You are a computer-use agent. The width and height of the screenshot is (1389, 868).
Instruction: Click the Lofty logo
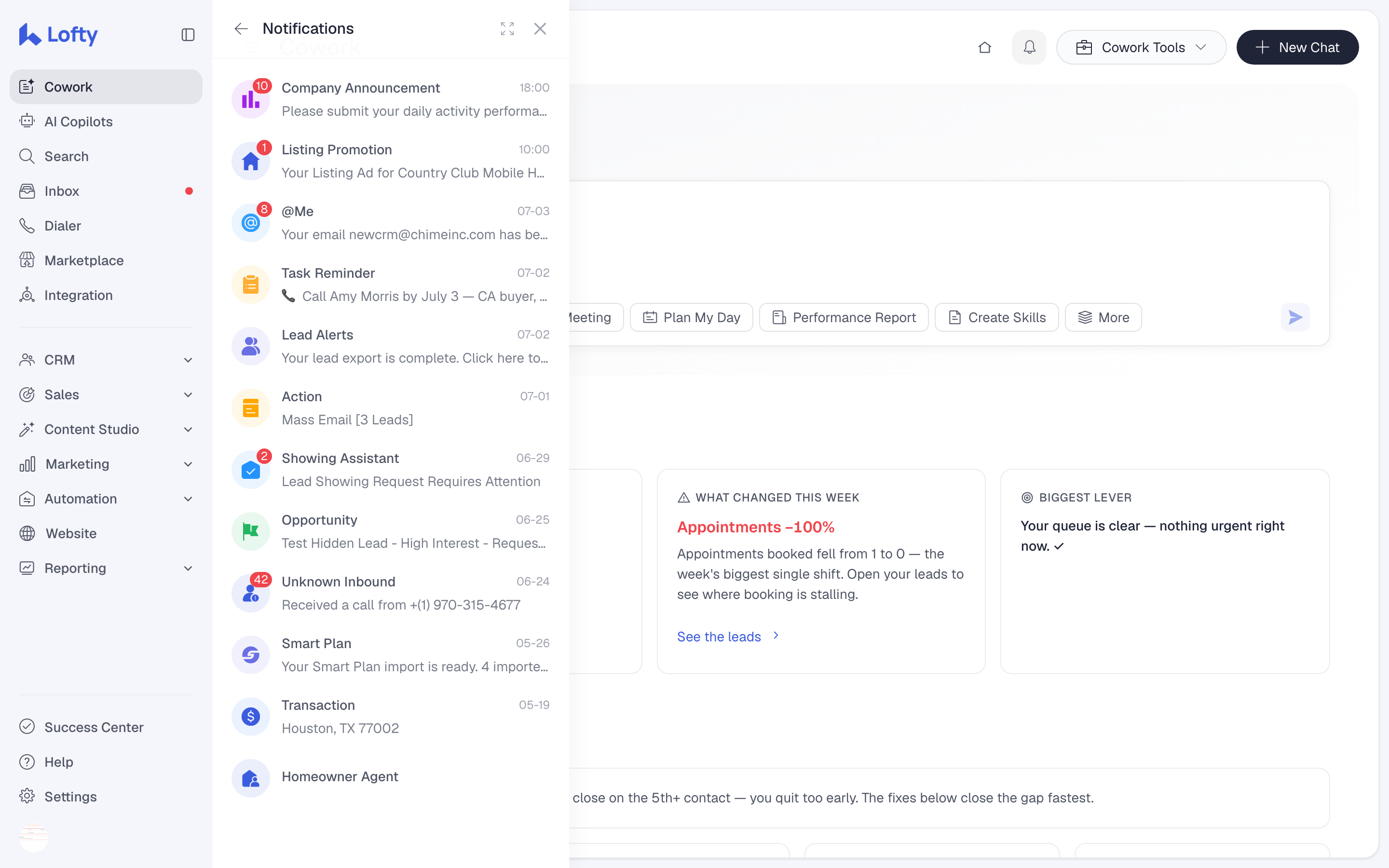pos(58,34)
